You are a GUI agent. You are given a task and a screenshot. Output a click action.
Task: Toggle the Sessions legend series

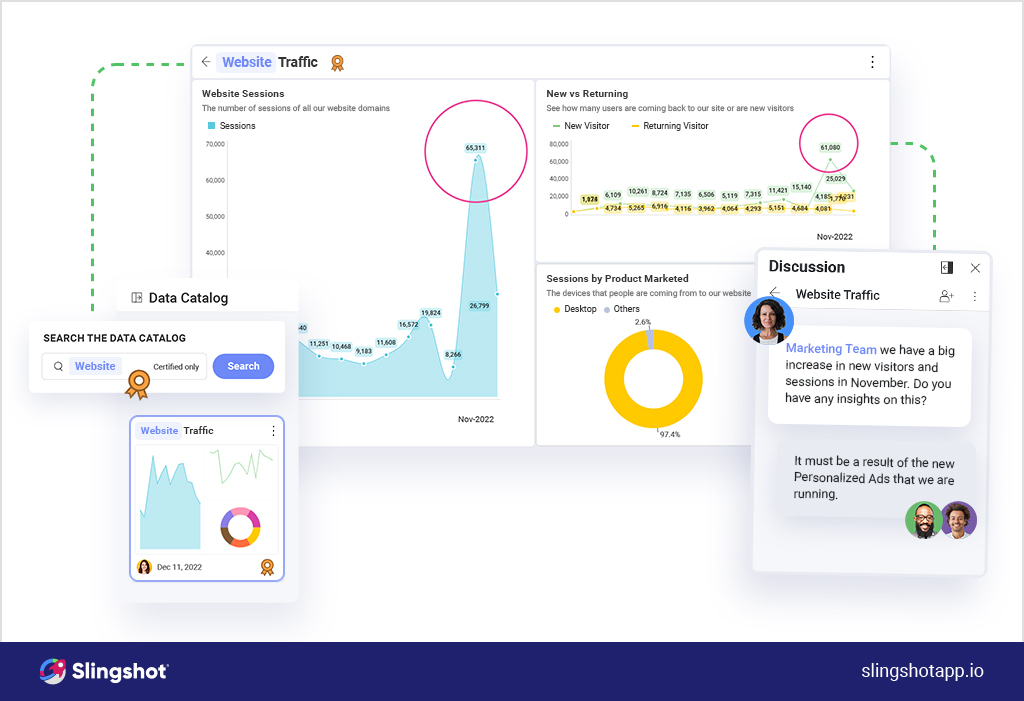pos(231,126)
